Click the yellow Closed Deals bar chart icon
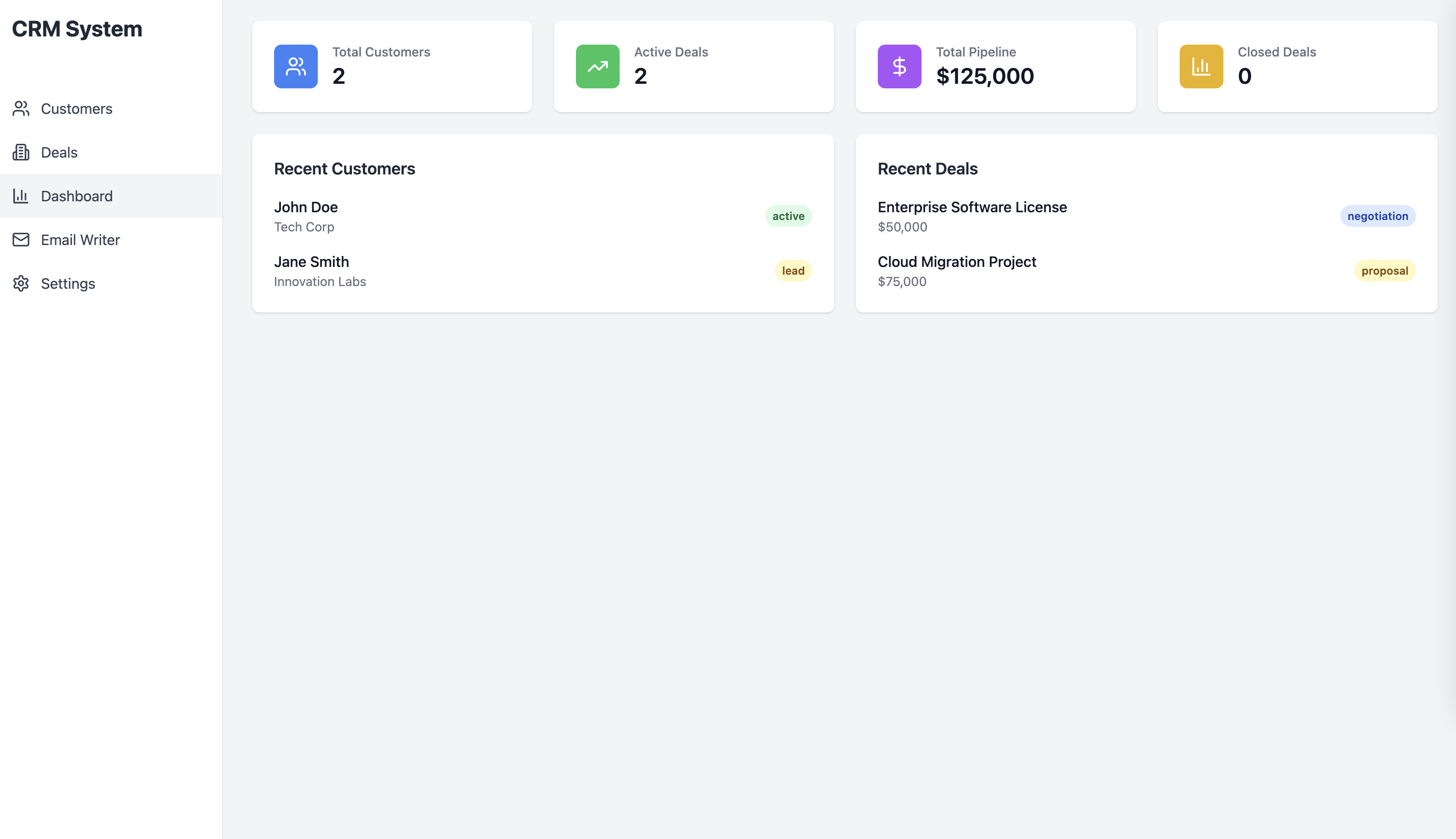Screen dimensions: 1456x839 point(1200,66)
